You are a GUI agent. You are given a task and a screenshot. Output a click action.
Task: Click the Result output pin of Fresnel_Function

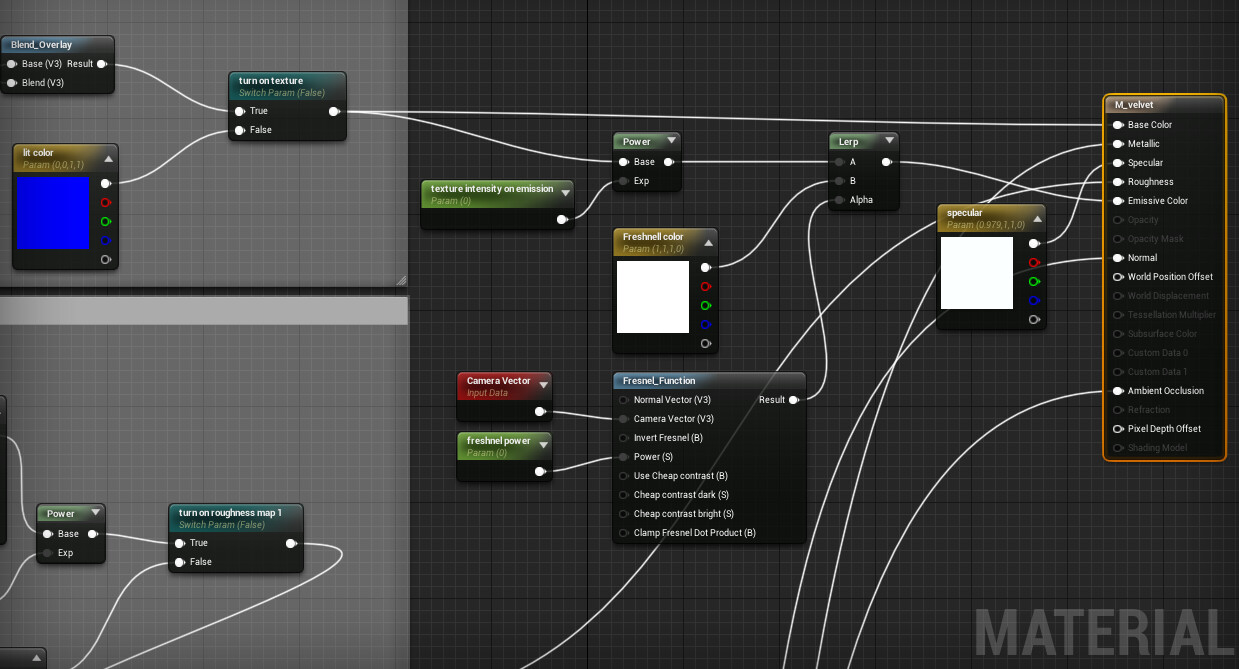[x=794, y=400]
